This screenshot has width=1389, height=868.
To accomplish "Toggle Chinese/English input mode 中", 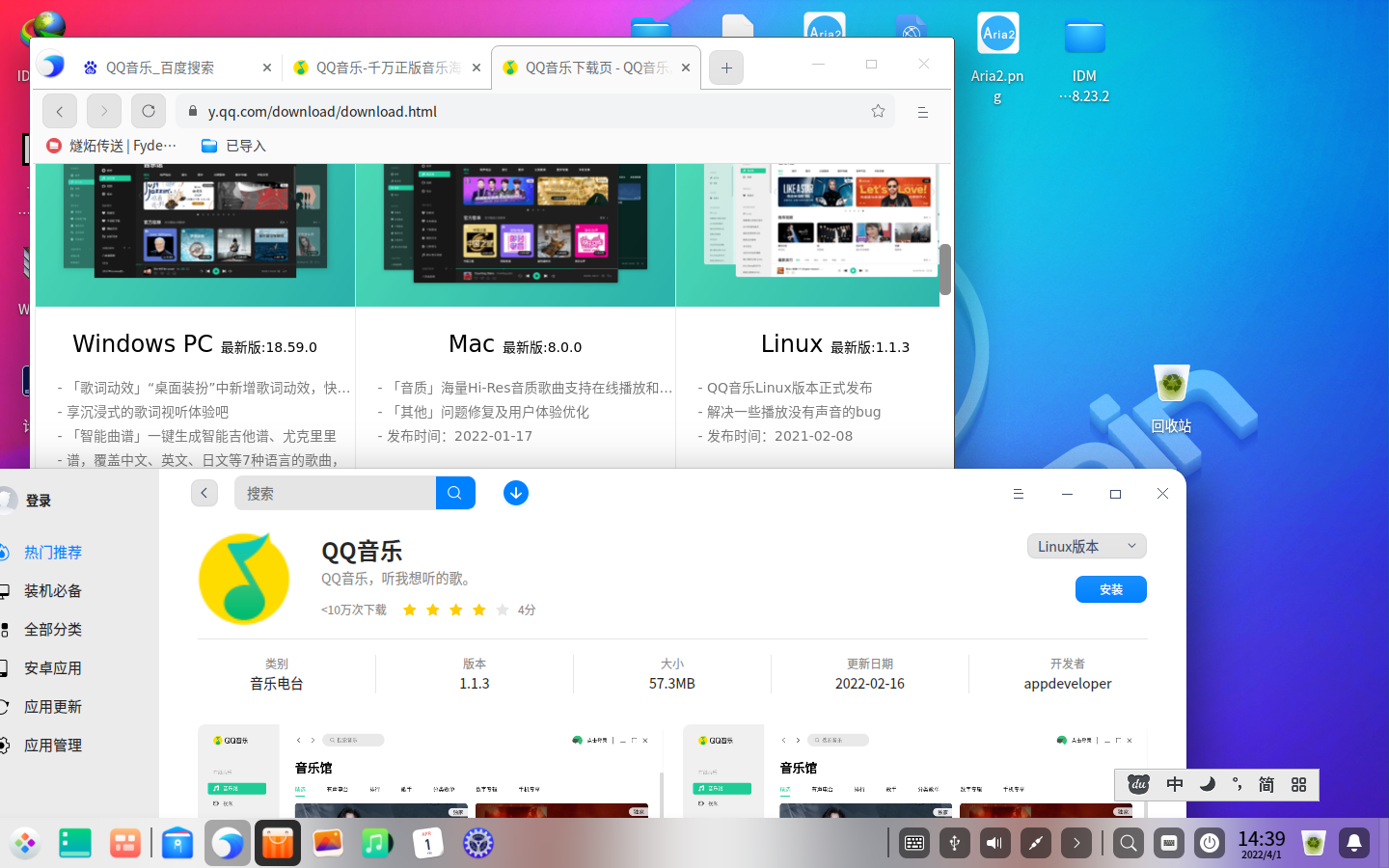I will click(1175, 784).
